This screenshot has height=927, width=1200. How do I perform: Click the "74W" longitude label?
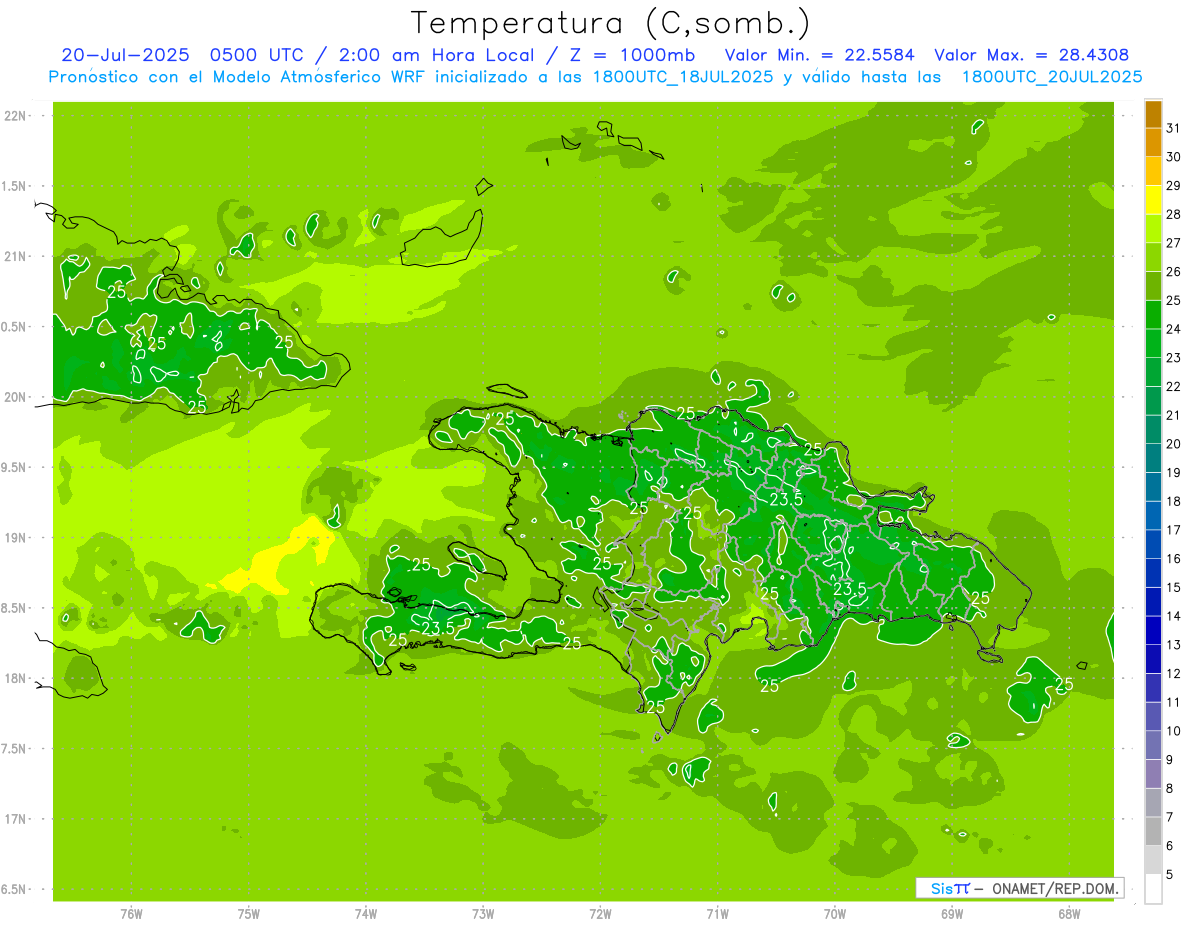coord(365,913)
